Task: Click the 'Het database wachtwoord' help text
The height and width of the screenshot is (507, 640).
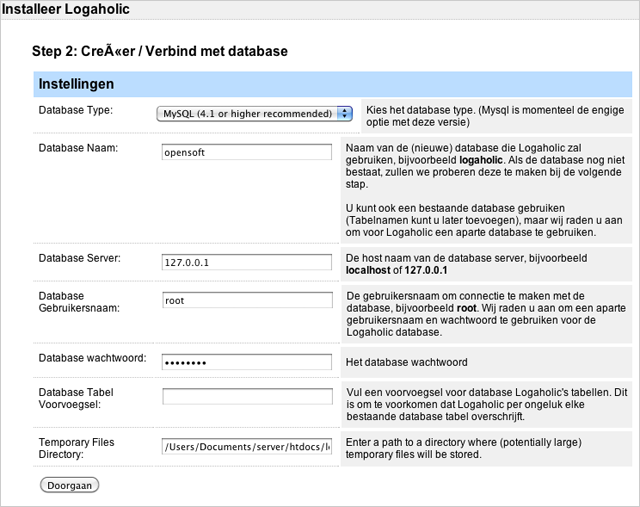Action: (407, 362)
